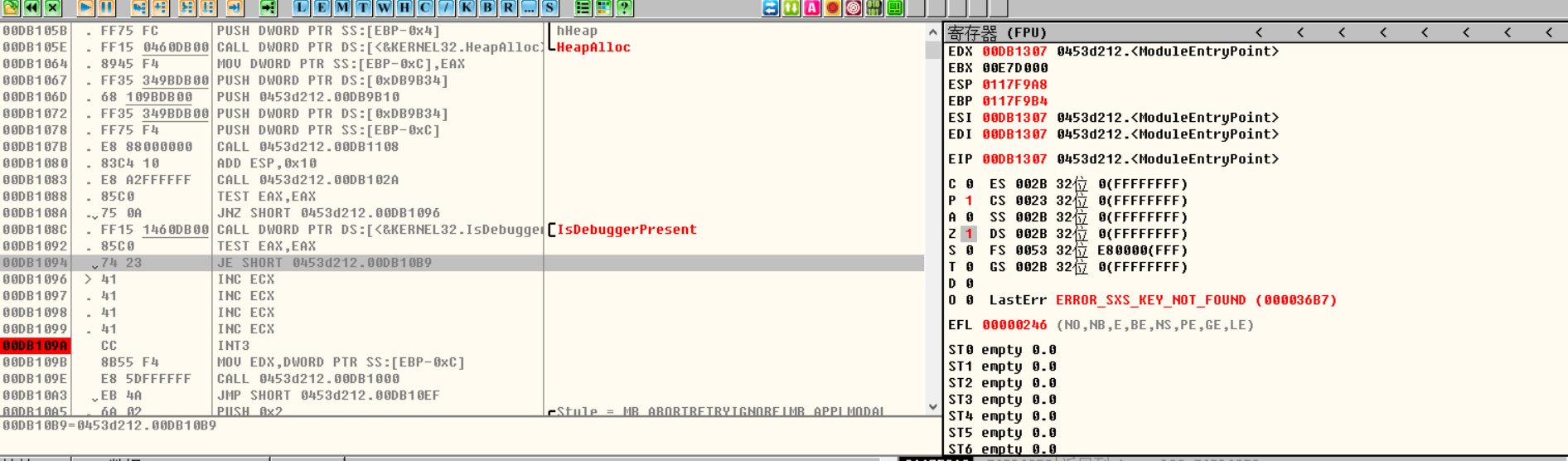Select the JNZ SHORT 0453d212.00DB1096 row
The width and height of the screenshot is (1568, 461).
pyautogui.click(x=462, y=213)
